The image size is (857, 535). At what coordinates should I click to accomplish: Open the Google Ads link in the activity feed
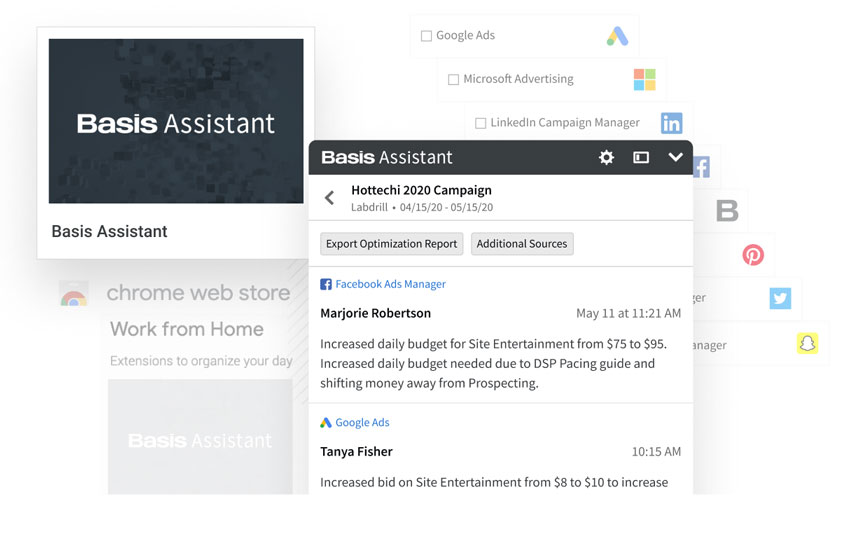[x=362, y=422]
